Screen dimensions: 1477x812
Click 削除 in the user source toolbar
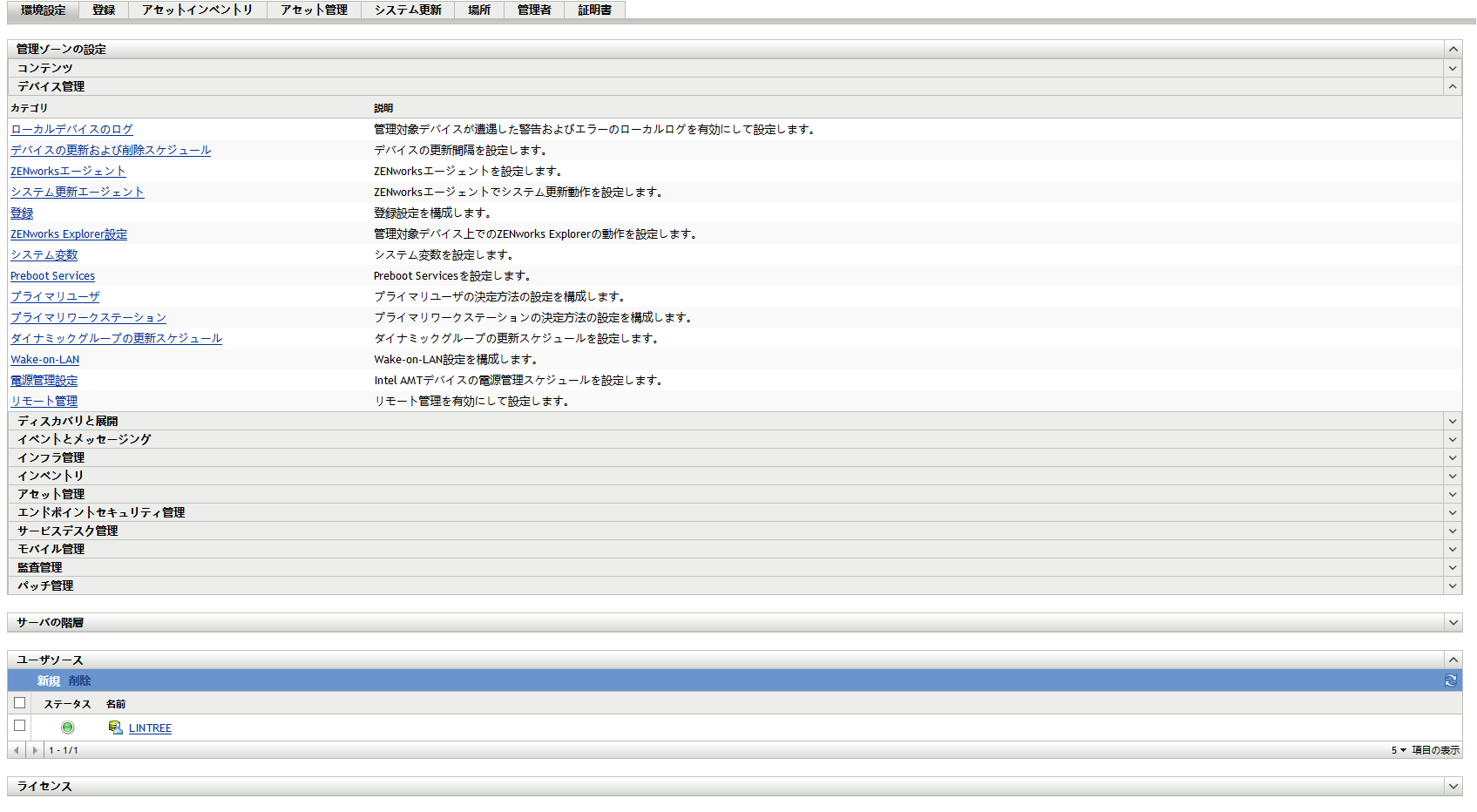[x=79, y=681]
